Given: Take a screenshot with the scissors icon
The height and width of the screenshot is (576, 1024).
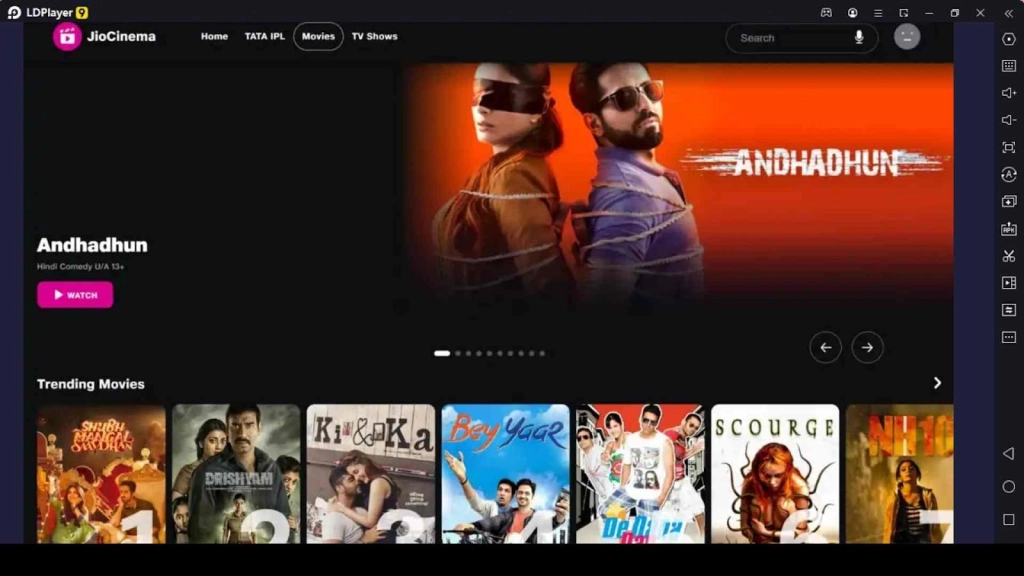Looking at the screenshot, I should [1007, 256].
